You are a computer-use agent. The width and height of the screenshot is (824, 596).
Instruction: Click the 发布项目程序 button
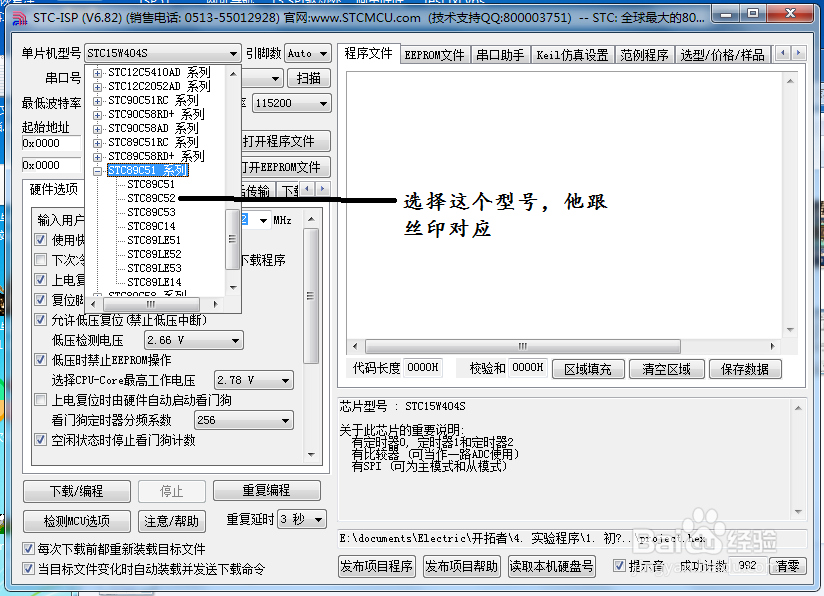377,567
